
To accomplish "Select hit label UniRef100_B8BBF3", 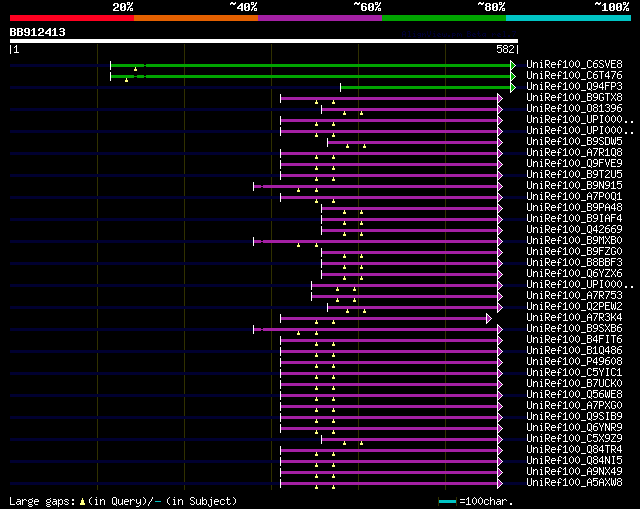I will pyautogui.click(x=574, y=262).
